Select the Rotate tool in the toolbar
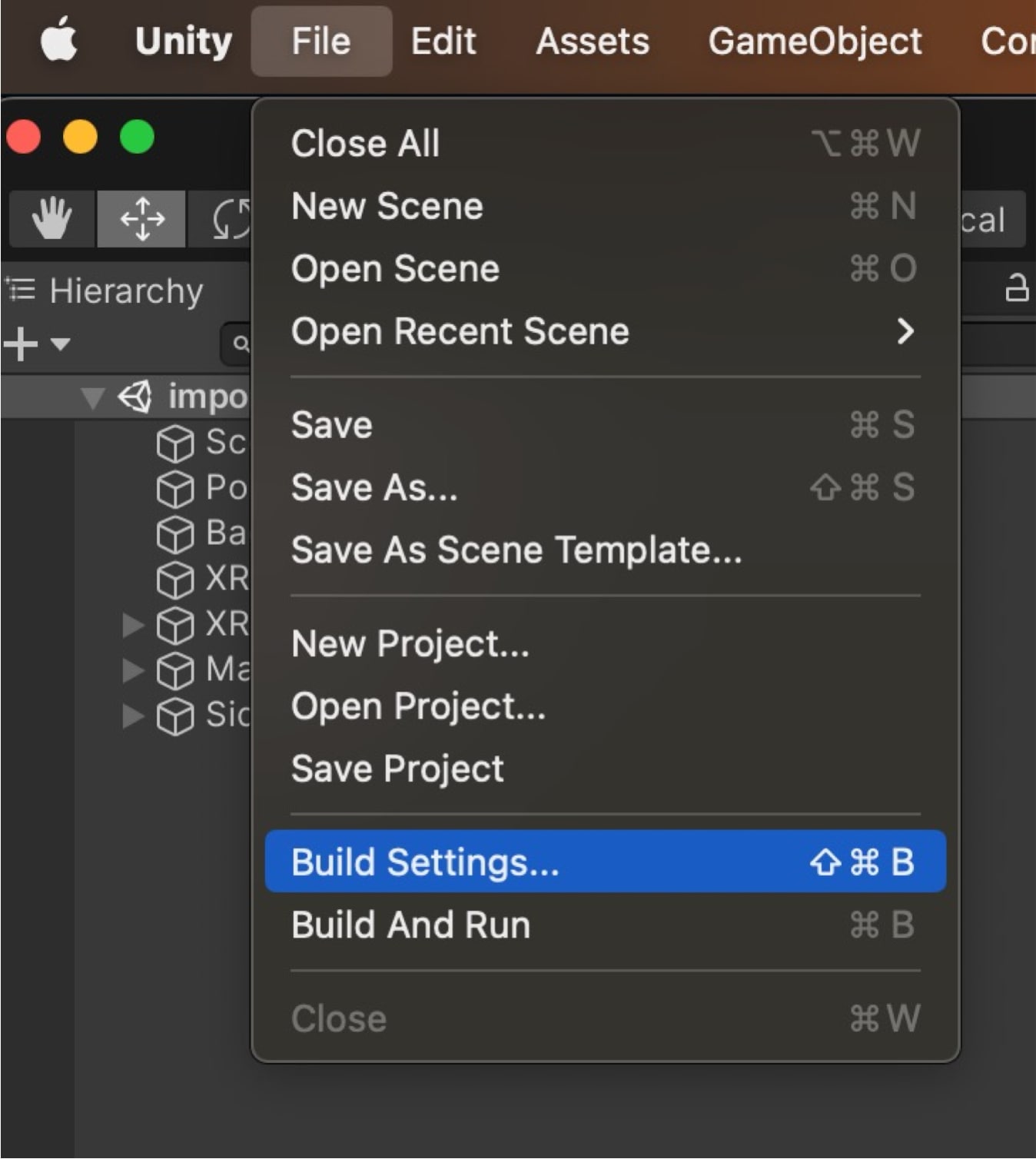This screenshot has height=1159, width=1036. 227,219
